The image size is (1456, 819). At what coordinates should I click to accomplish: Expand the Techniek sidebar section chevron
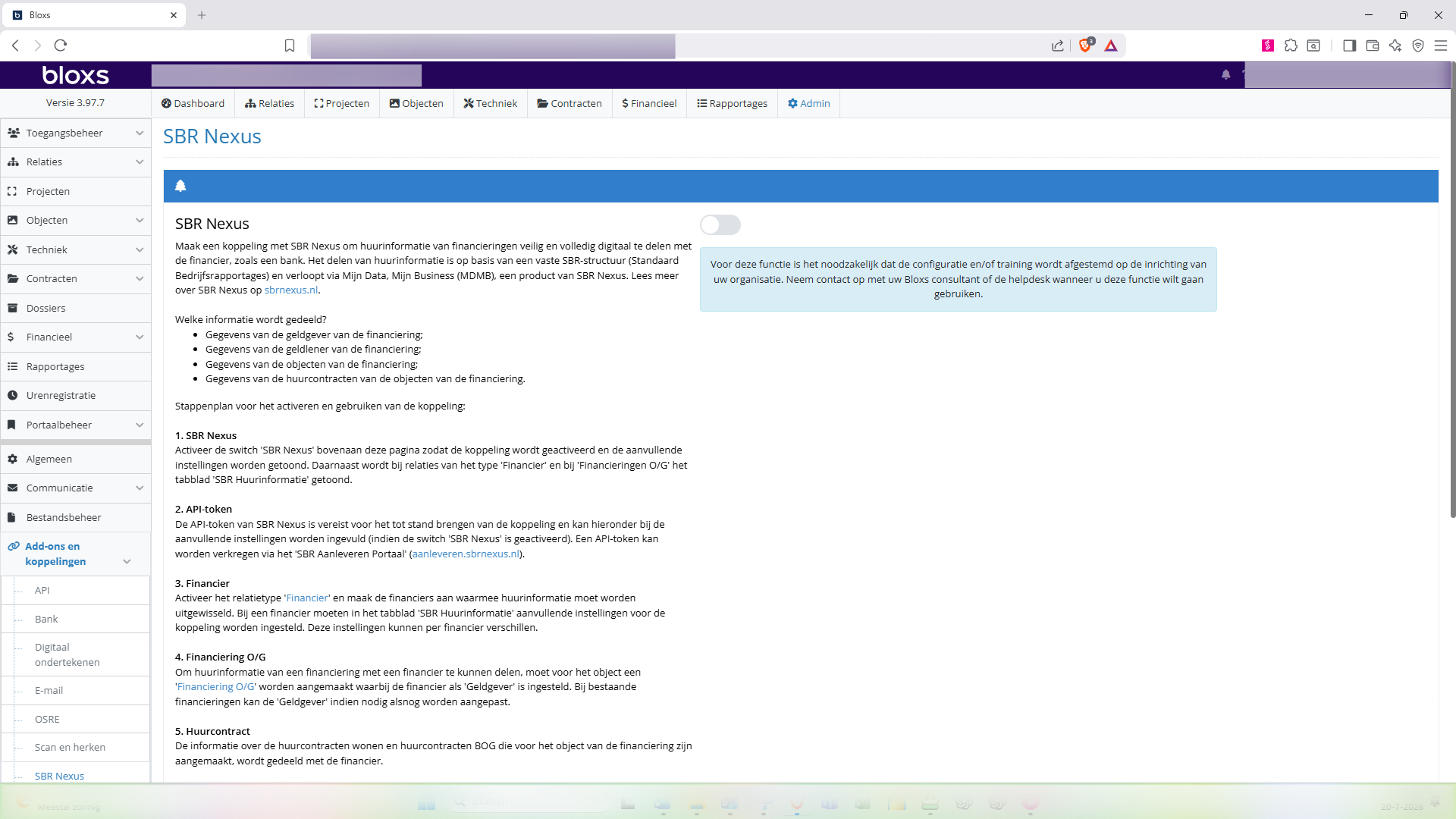coord(140,249)
